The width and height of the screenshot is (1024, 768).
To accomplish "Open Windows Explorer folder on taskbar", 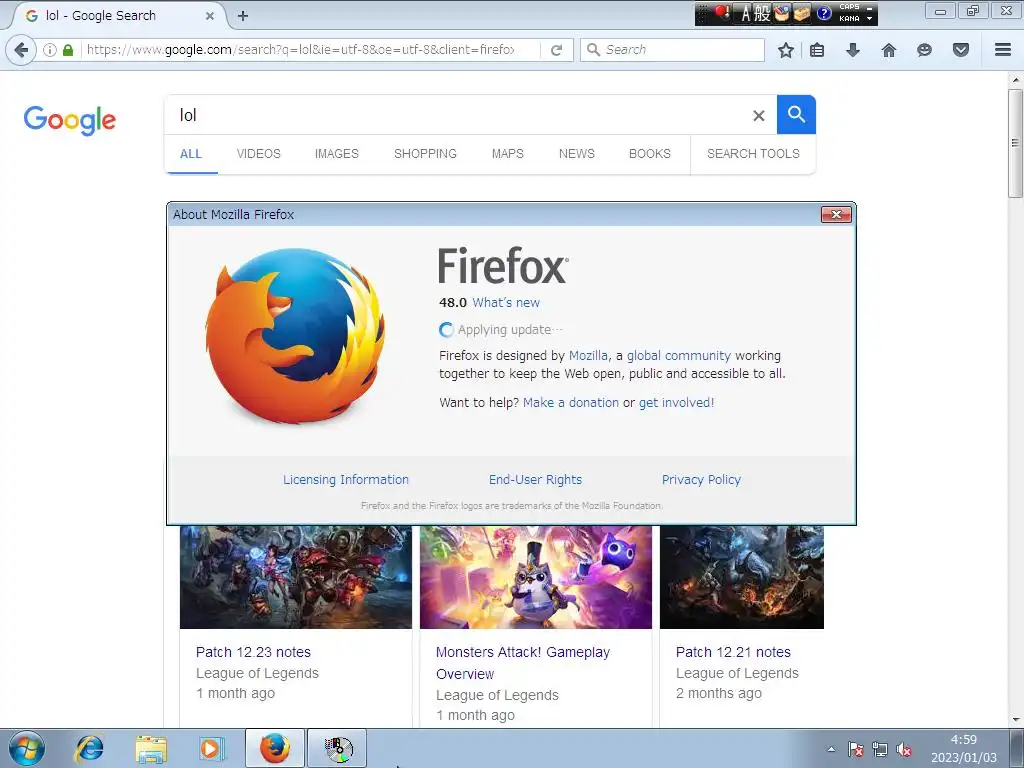I will pyautogui.click(x=151, y=749).
